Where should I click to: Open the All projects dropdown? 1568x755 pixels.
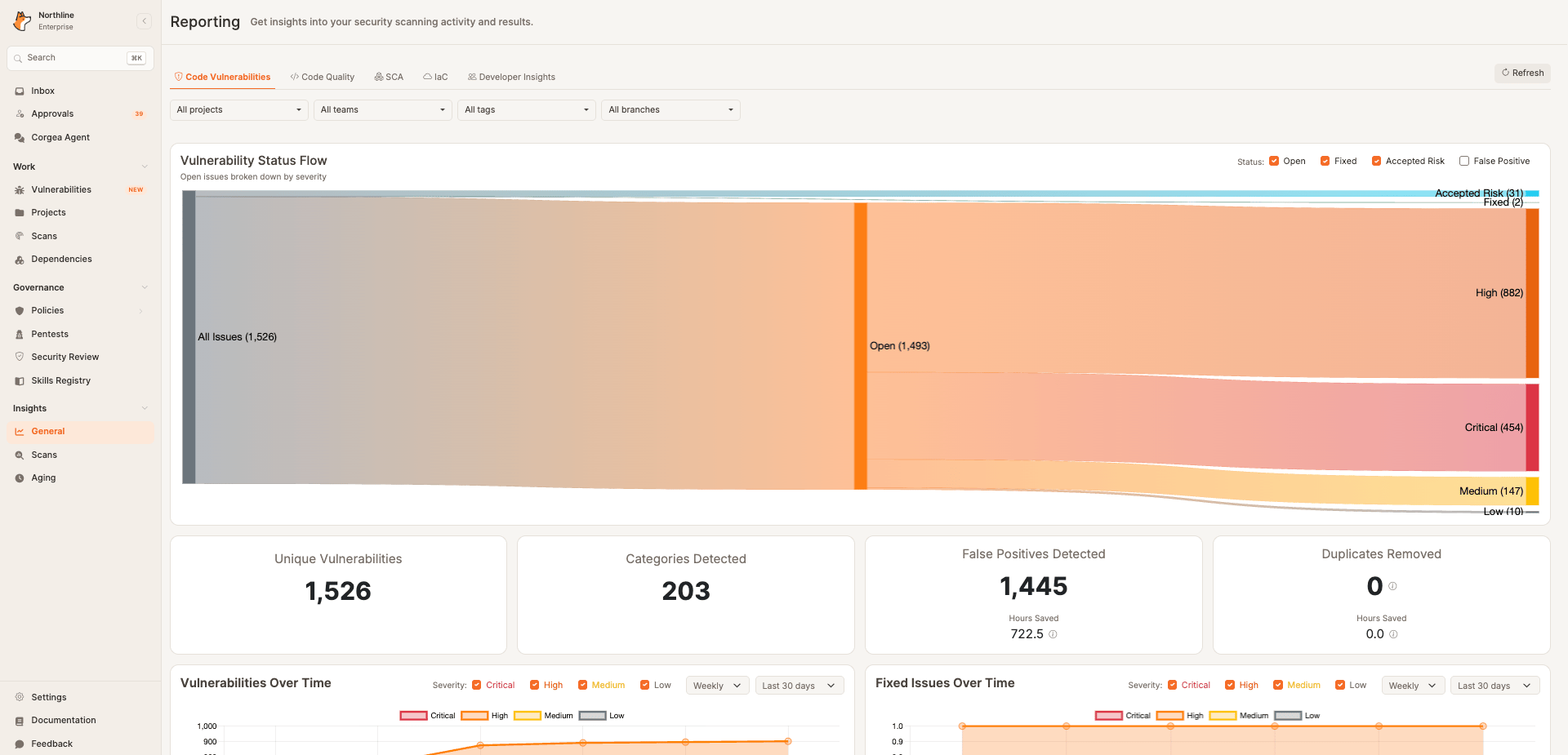[239, 110]
